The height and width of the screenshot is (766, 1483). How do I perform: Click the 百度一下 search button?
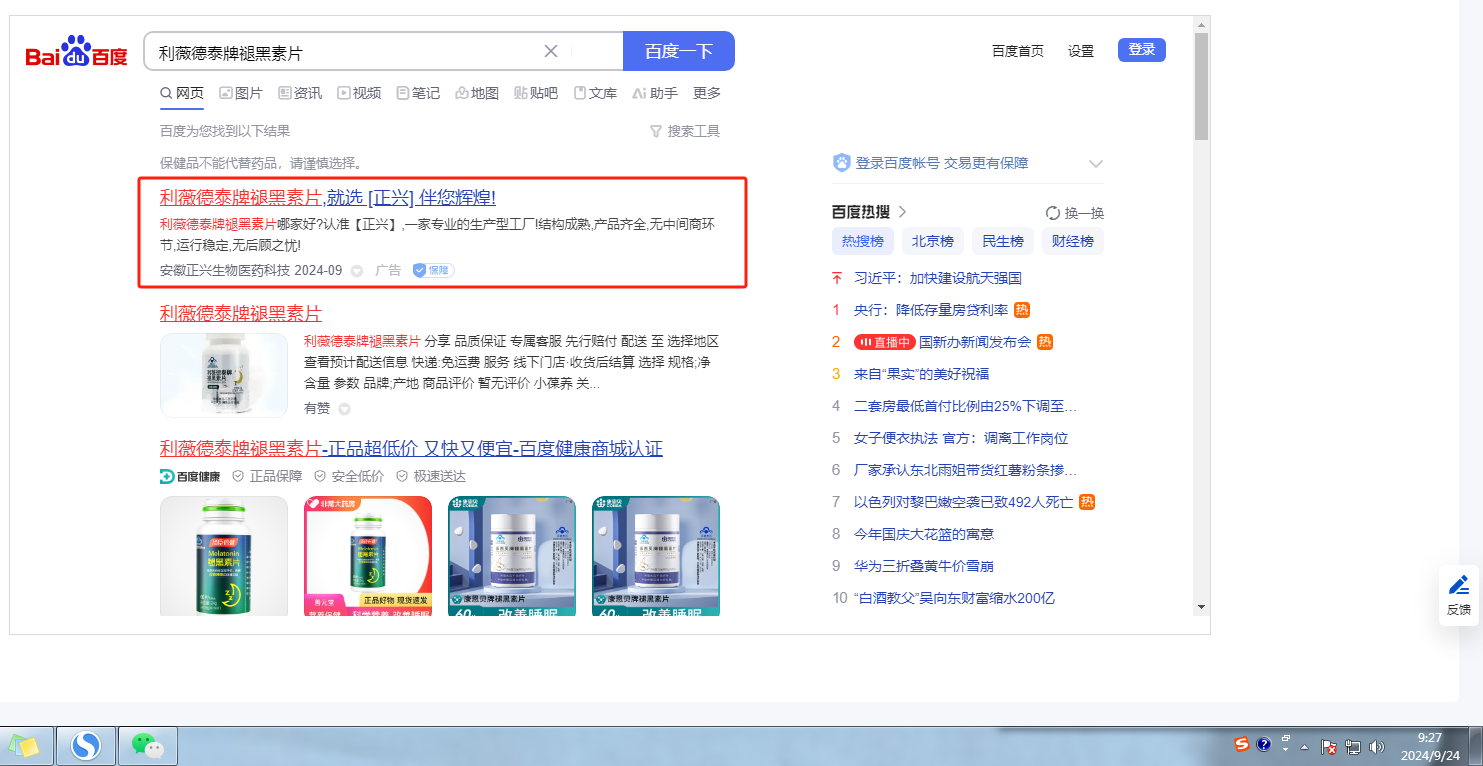(679, 51)
